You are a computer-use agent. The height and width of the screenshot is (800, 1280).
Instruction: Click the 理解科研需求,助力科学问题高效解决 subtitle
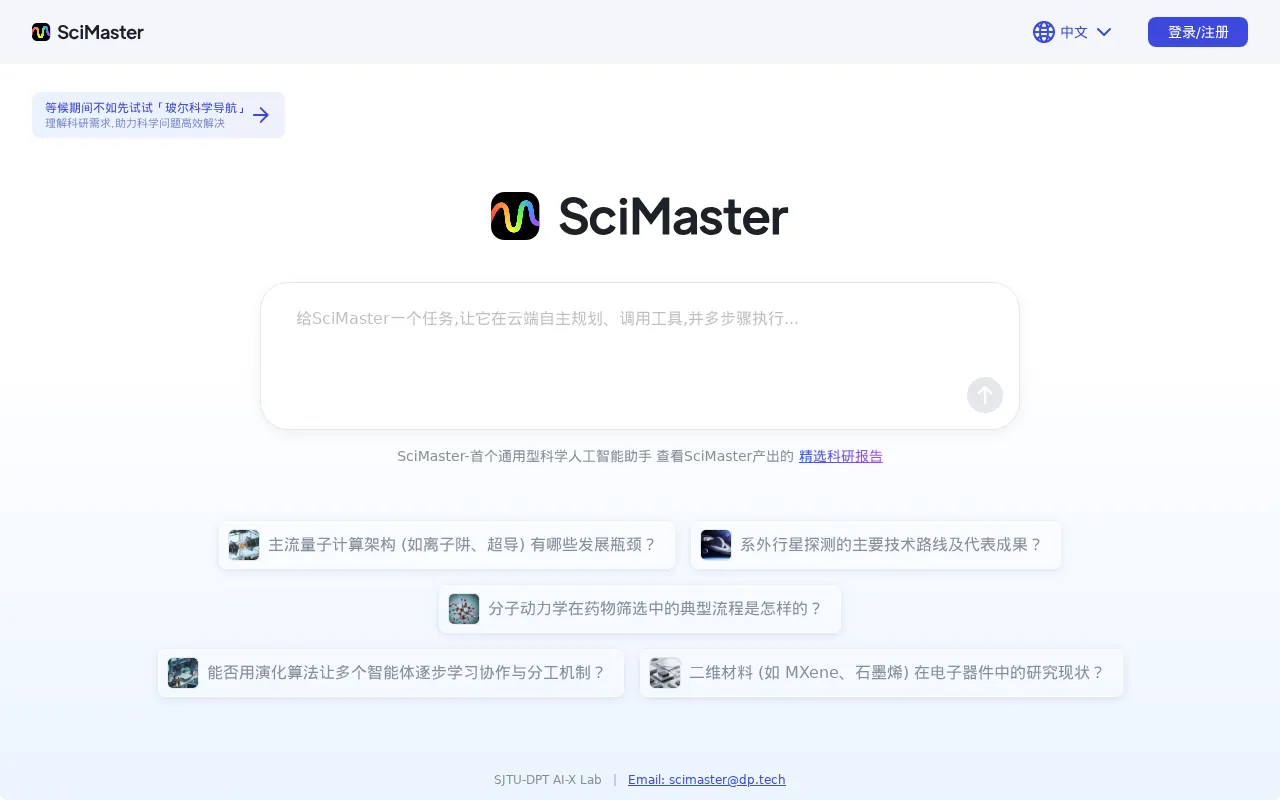135,124
